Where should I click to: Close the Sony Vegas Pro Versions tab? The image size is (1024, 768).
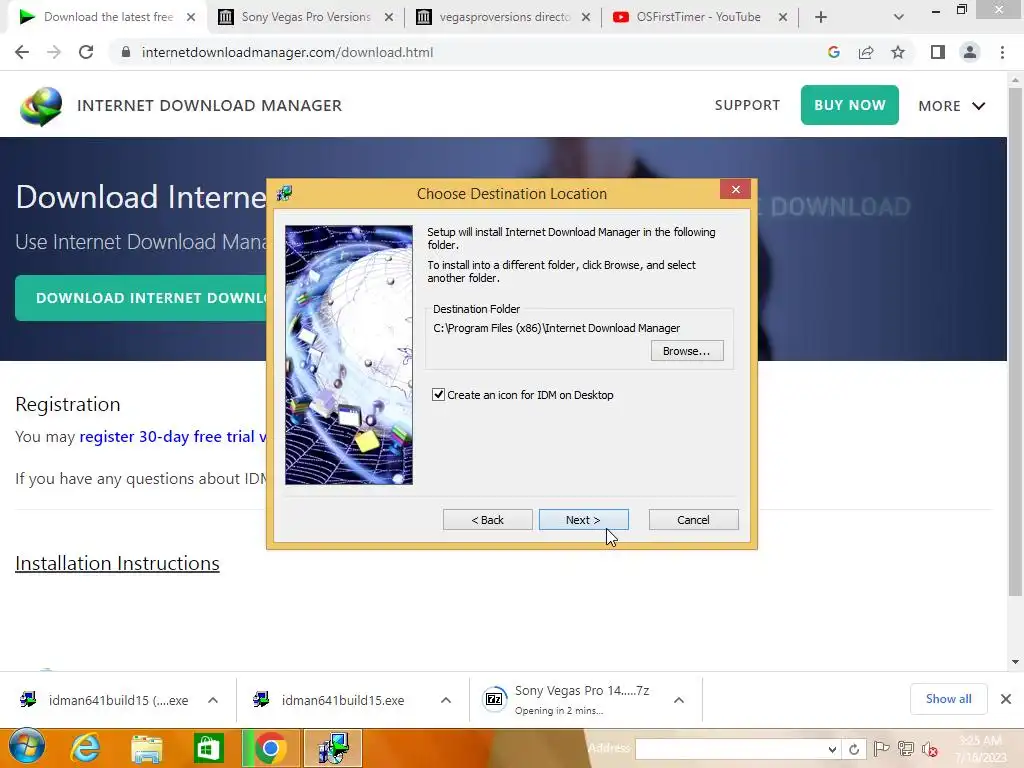click(389, 18)
